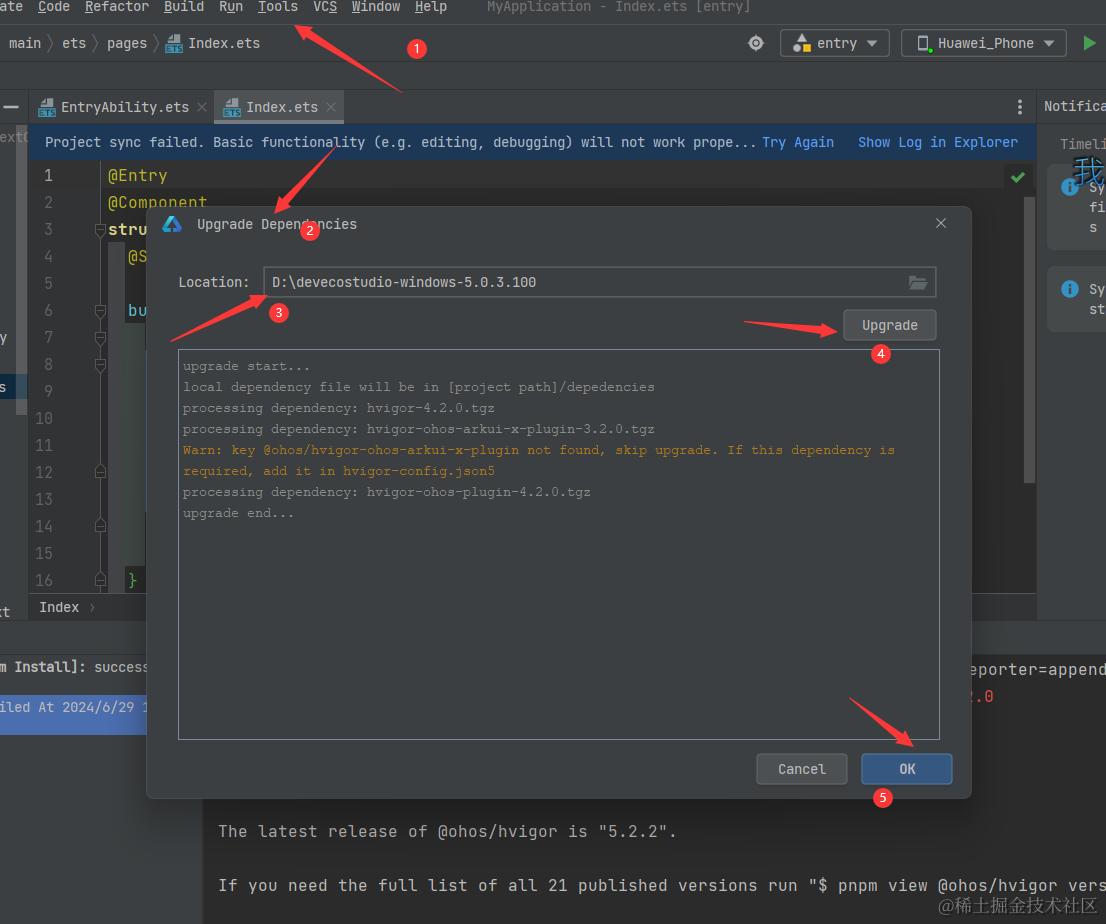Open the Refactor menu
This screenshot has height=924, width=1106.
[x=116, y=6]
